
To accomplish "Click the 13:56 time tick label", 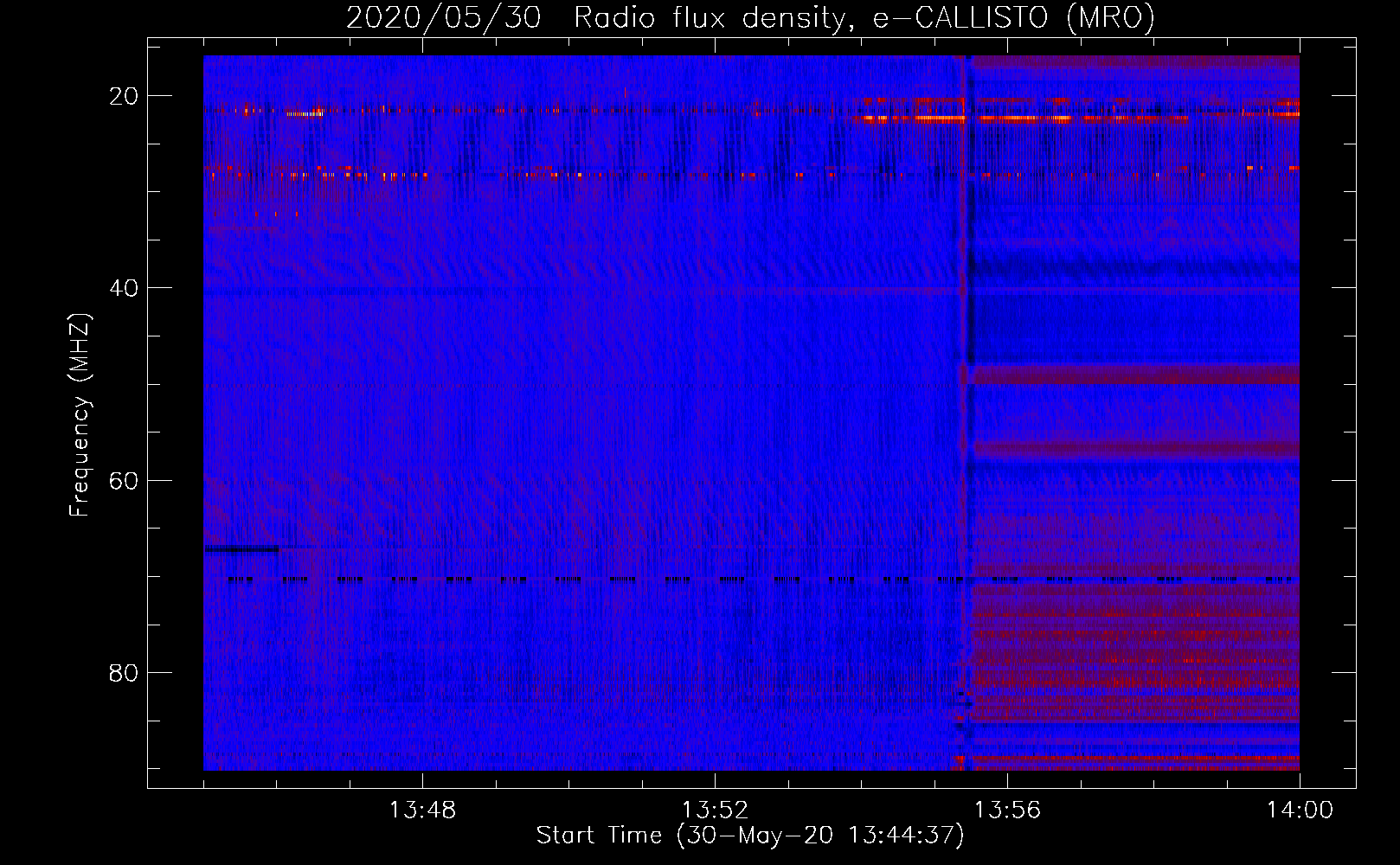I will point(1007,811).
